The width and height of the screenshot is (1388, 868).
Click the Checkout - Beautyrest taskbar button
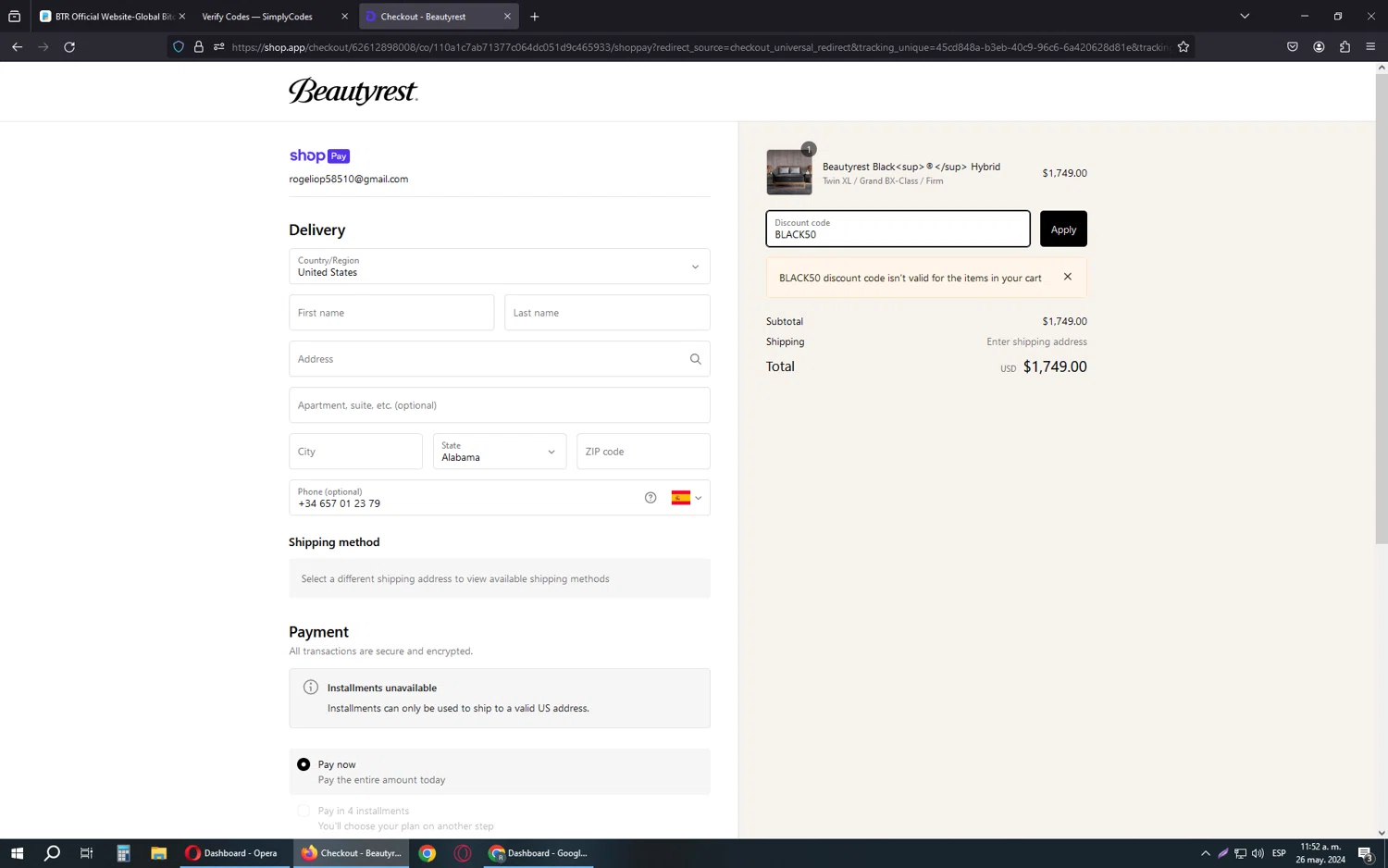352,853
